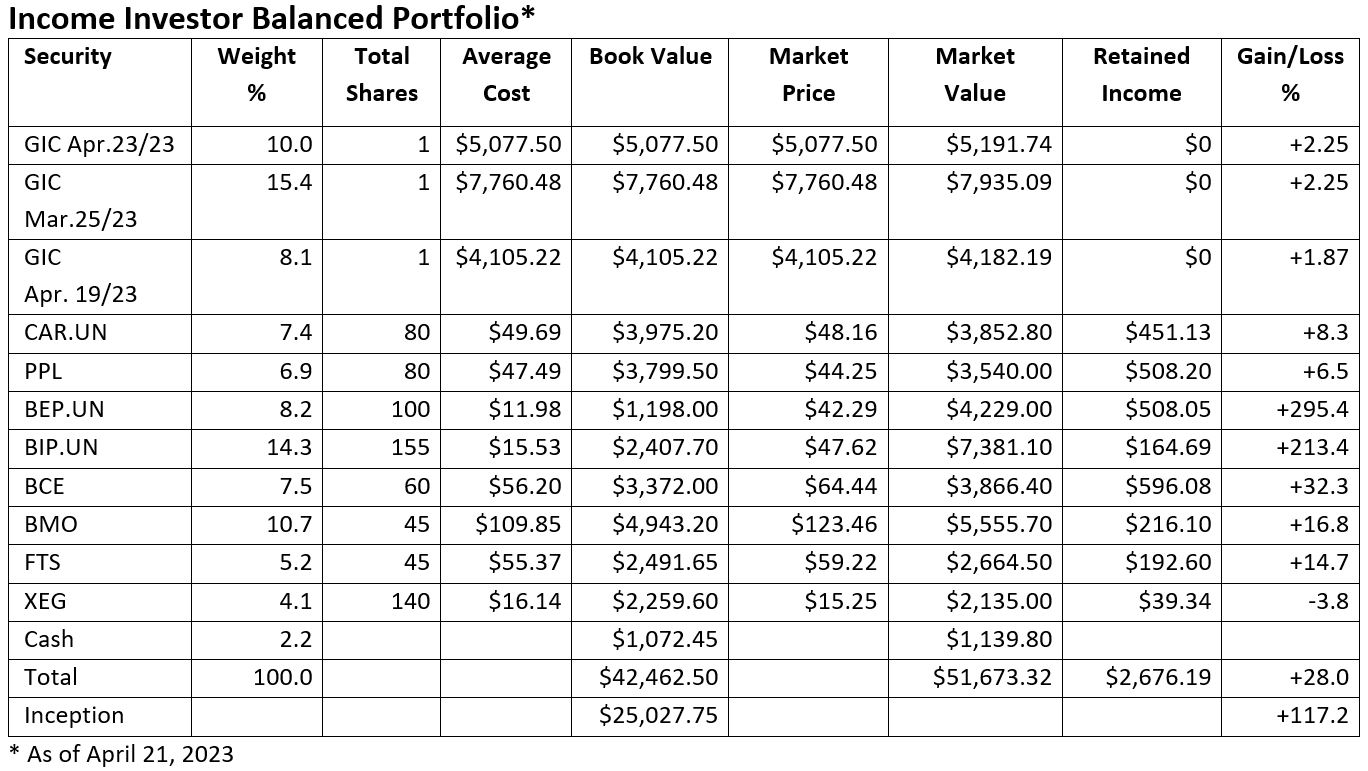Screen dimensions: 1368x771
Task: Select the GIC Apr.23/23 security cell
Action: (99, 145)
